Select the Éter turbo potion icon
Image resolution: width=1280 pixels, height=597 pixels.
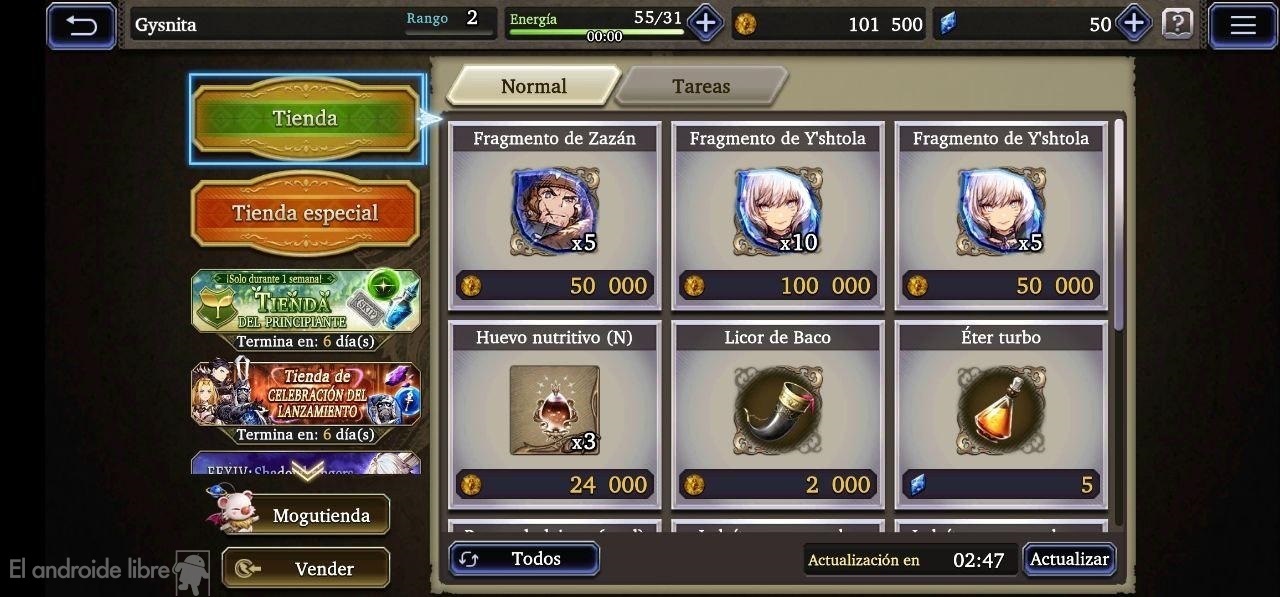pos(1001,409)
